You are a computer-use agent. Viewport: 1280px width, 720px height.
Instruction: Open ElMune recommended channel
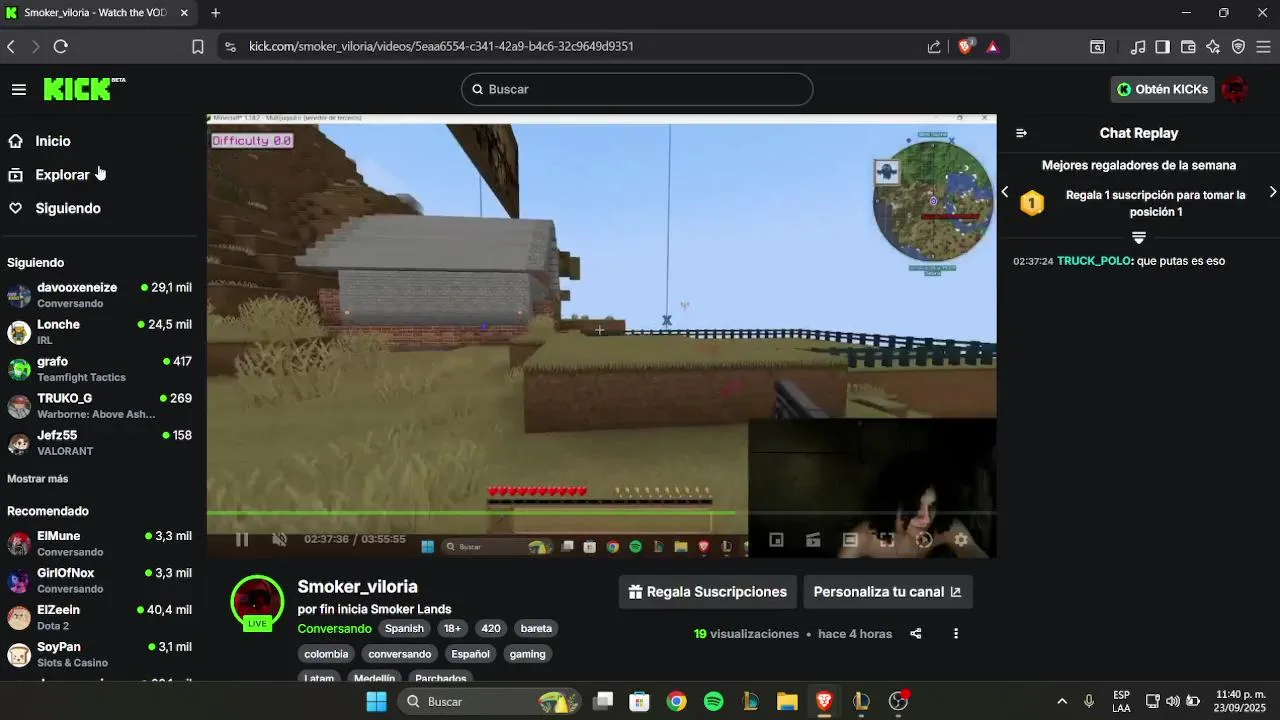[x=100, y=543]
